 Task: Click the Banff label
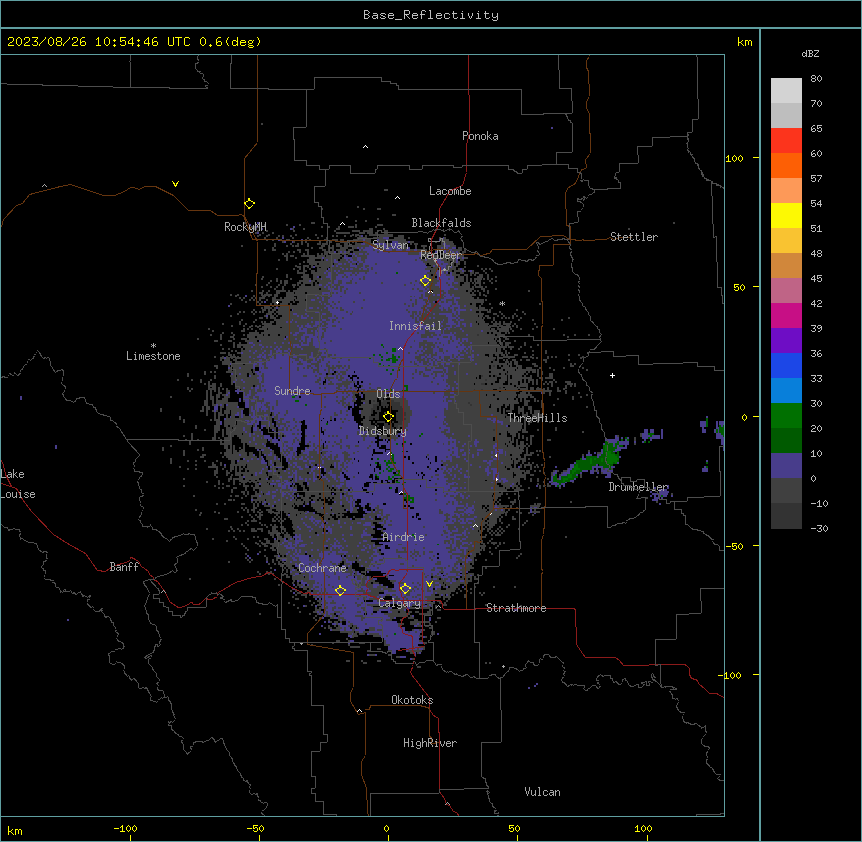[x=124, y=567]
